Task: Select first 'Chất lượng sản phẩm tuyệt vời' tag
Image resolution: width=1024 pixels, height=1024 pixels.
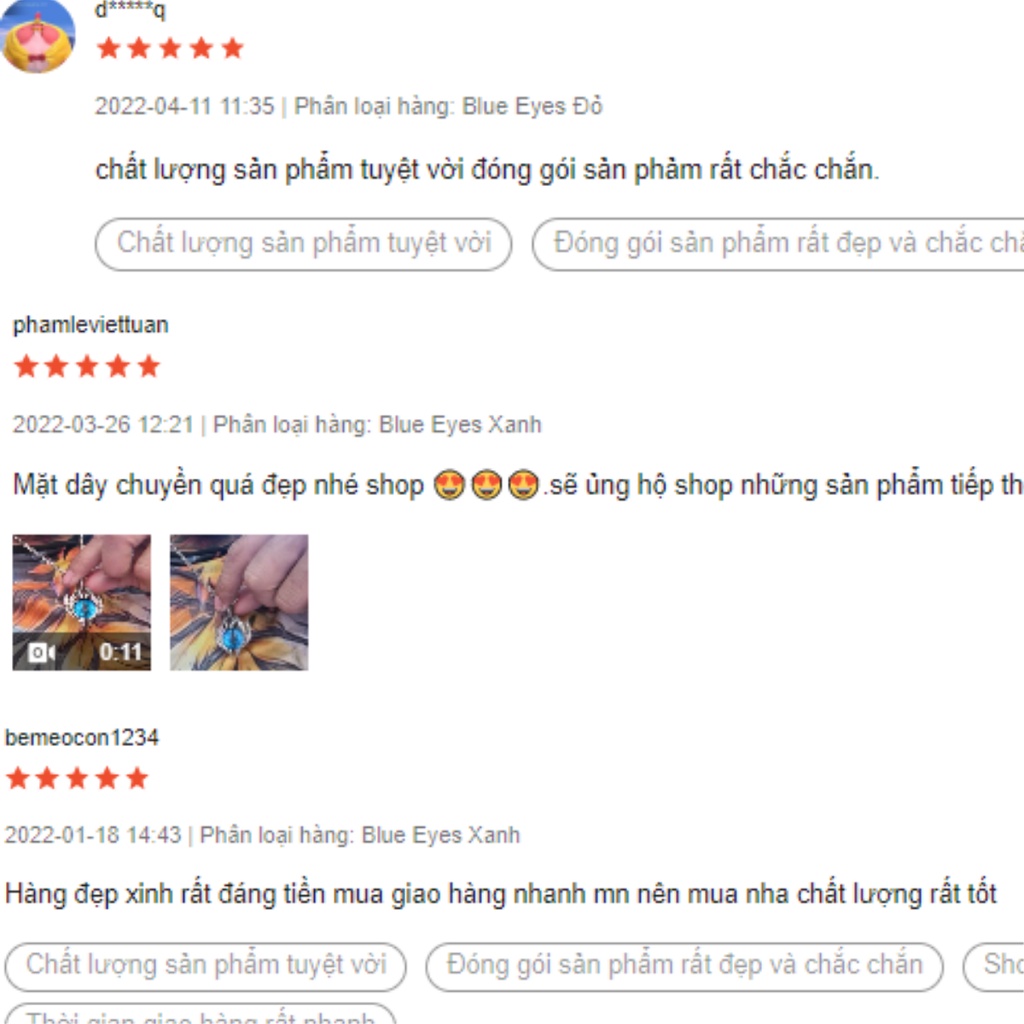Action: 304,244
